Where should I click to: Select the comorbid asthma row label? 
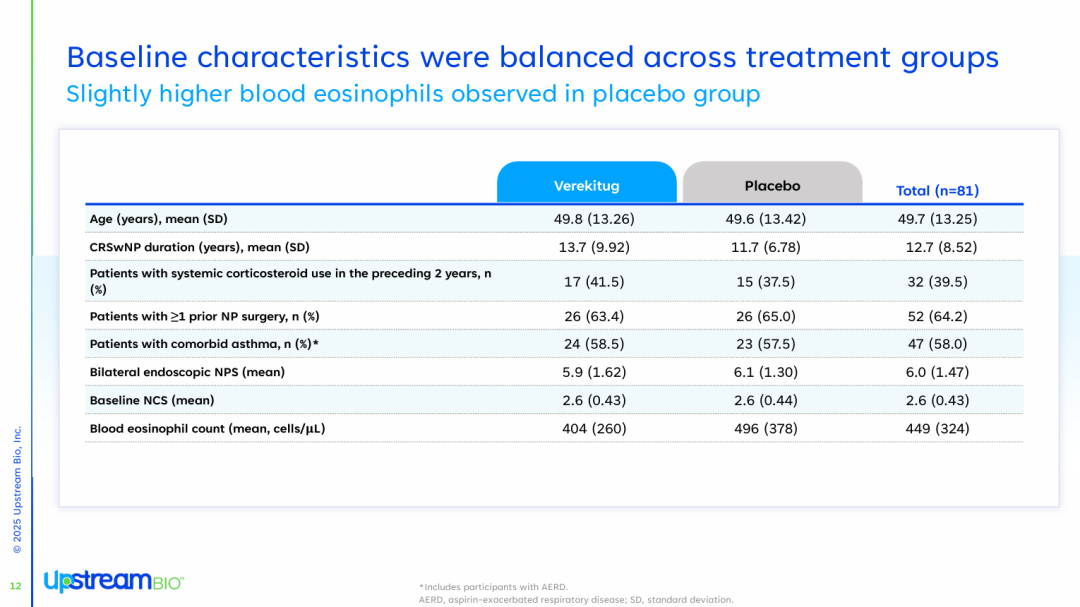[204, 344]
